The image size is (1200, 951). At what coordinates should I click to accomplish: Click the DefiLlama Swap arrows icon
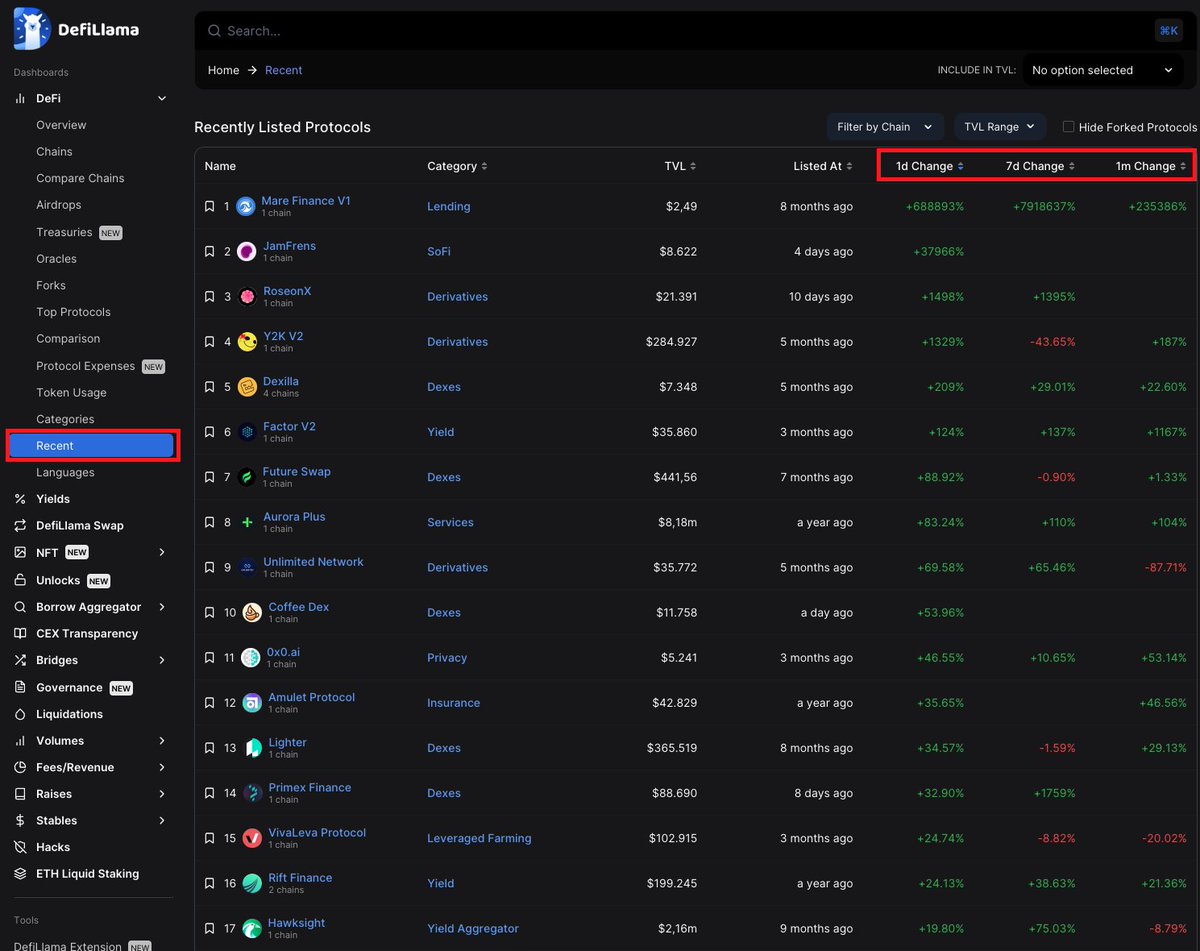[20, 526]
